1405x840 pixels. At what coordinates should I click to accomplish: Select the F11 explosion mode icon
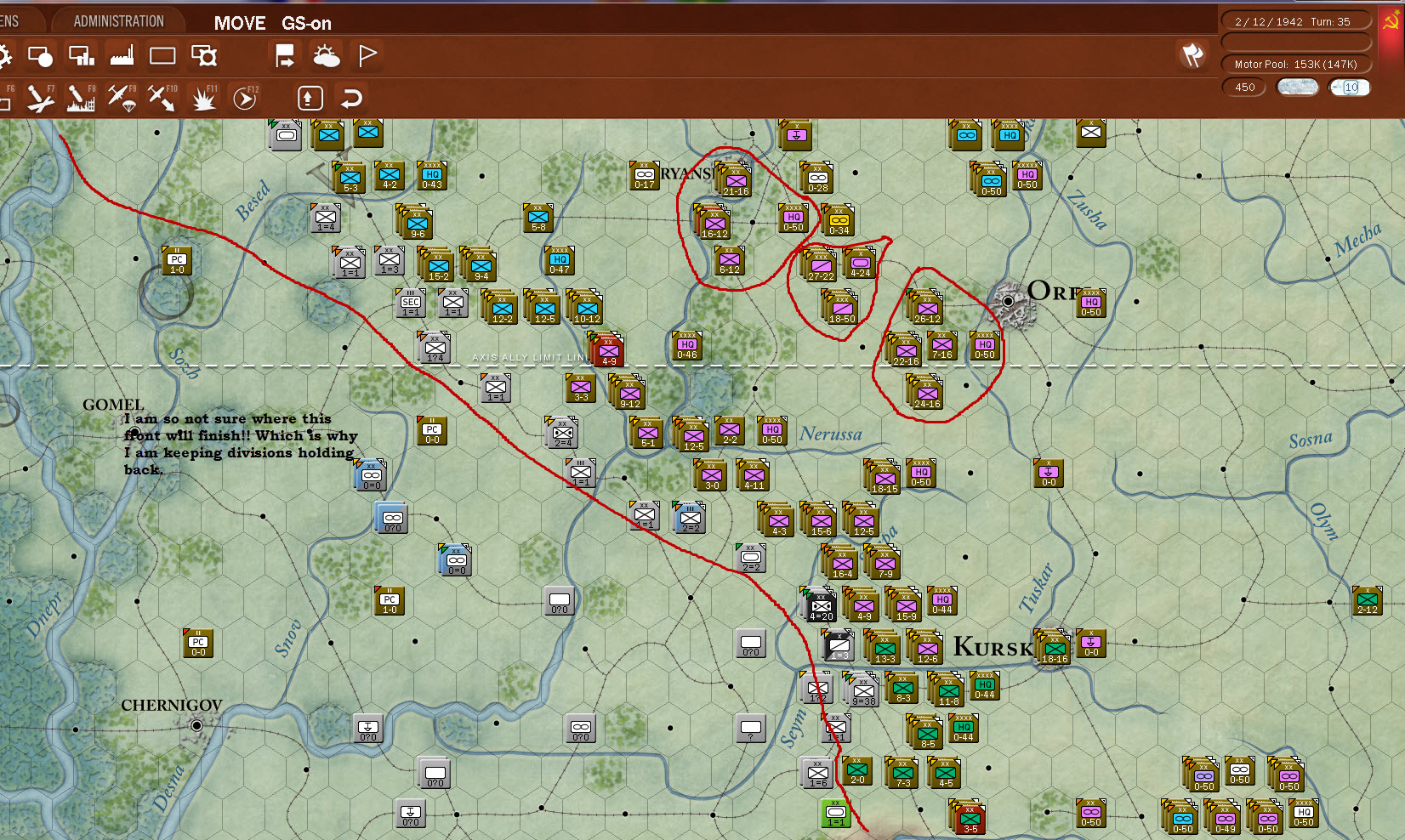pos(204,98)
